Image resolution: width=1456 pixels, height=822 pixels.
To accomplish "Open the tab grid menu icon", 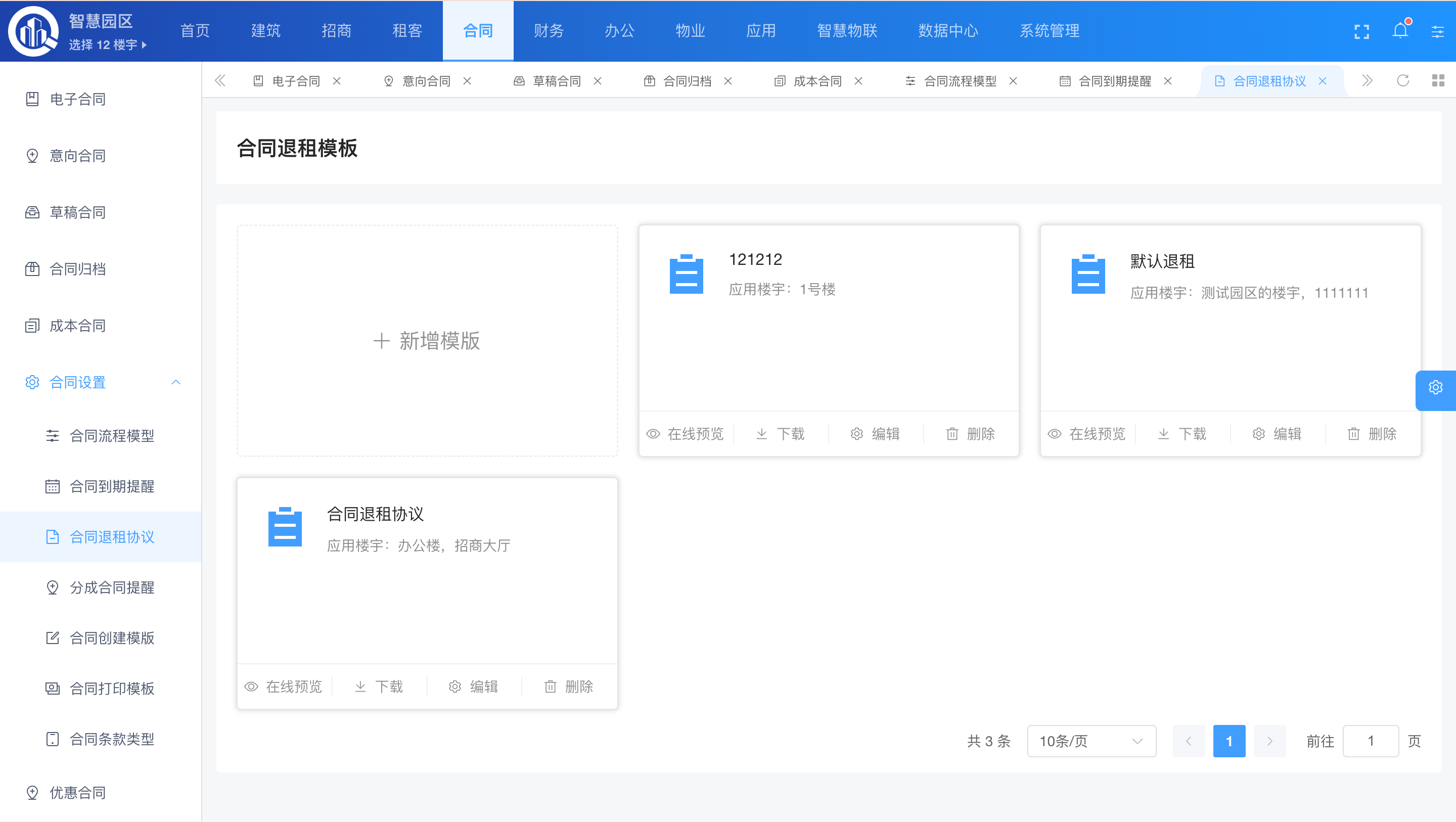I will coord(1438,81).
